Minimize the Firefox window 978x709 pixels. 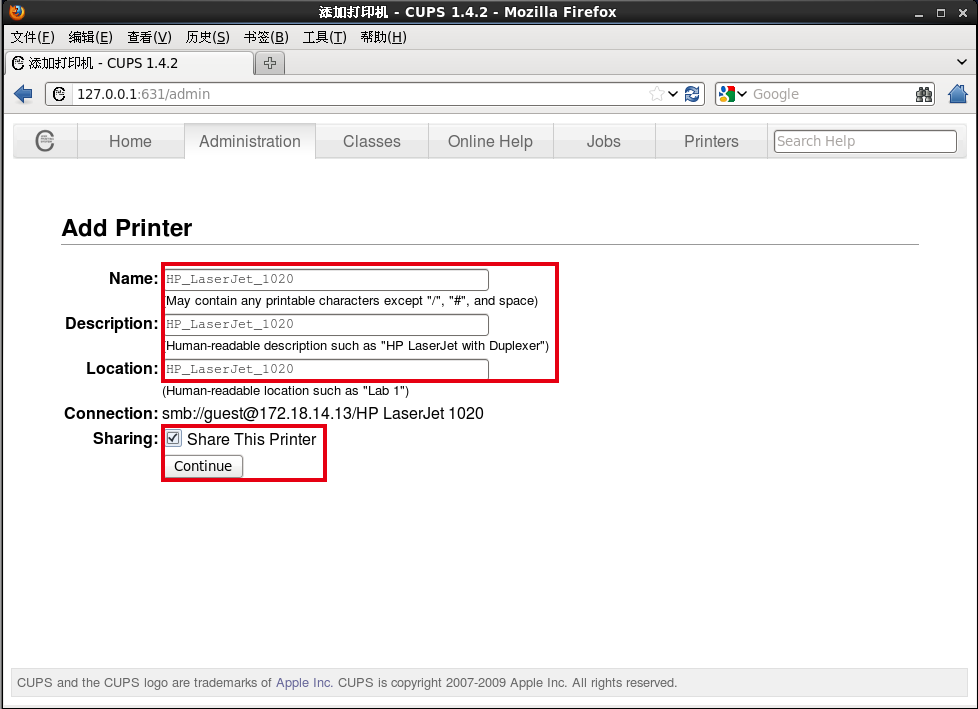919,12
